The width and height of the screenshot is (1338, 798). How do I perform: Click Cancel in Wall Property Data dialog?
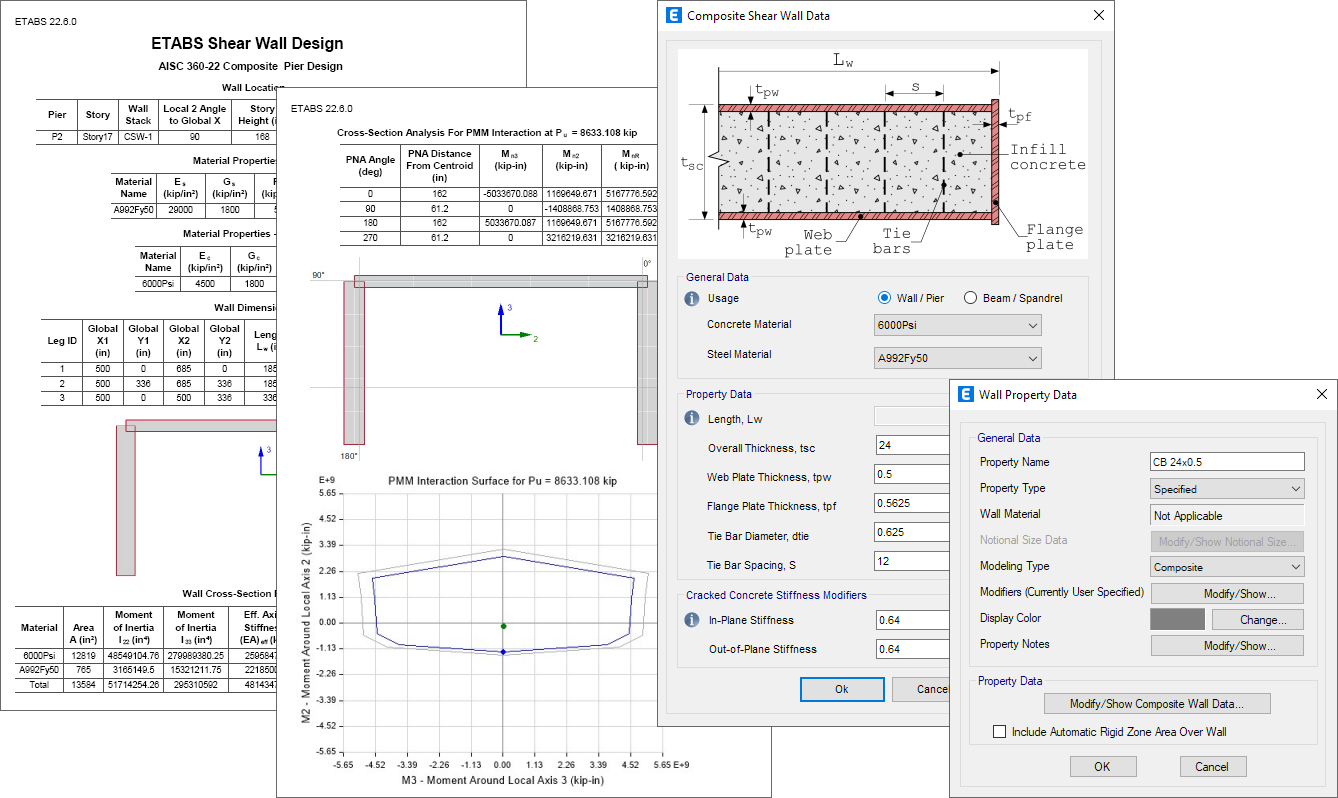coord(1212,767)
